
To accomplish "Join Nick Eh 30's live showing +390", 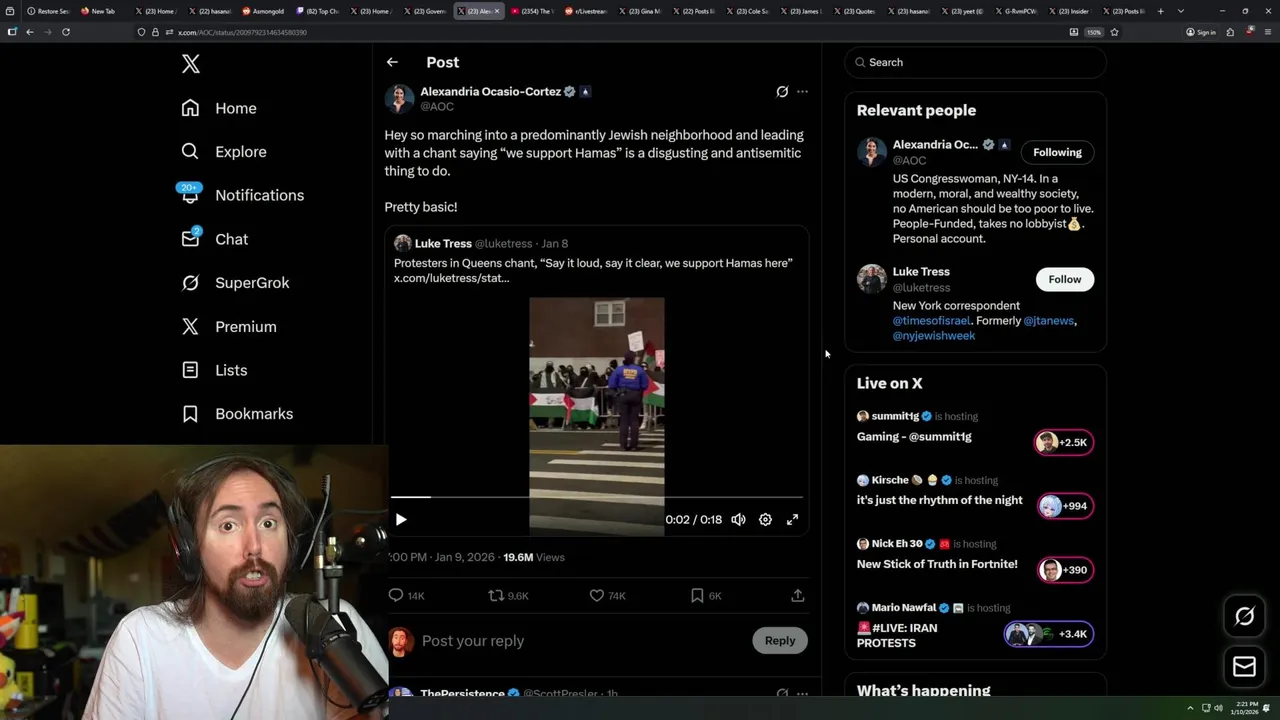I will (x=1064, y=570).
